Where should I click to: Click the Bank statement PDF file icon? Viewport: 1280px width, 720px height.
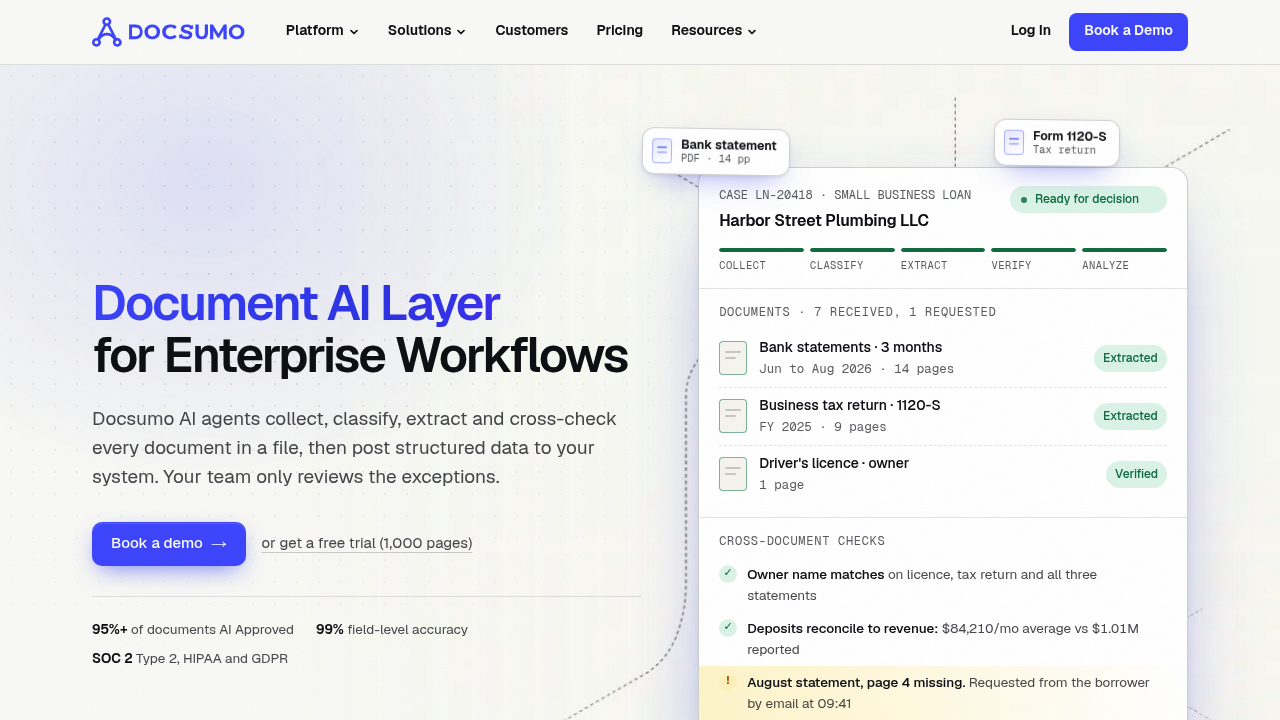tap(662, 151)
